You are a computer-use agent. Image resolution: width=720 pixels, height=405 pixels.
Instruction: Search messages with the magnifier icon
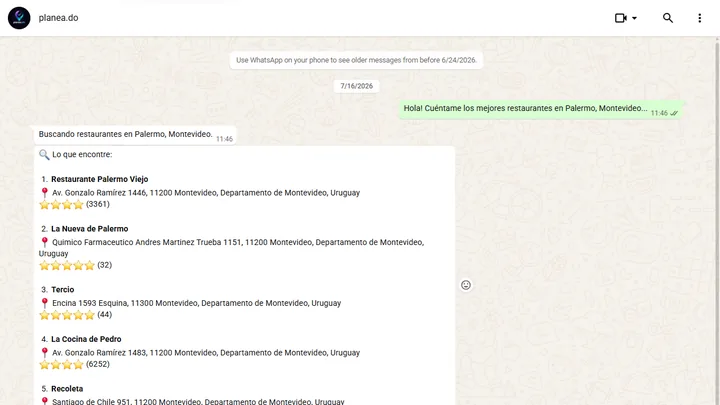coord(668,18)
